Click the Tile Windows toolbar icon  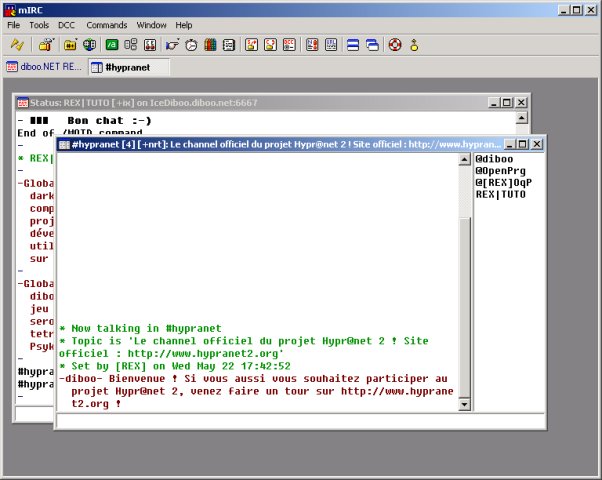352,45
